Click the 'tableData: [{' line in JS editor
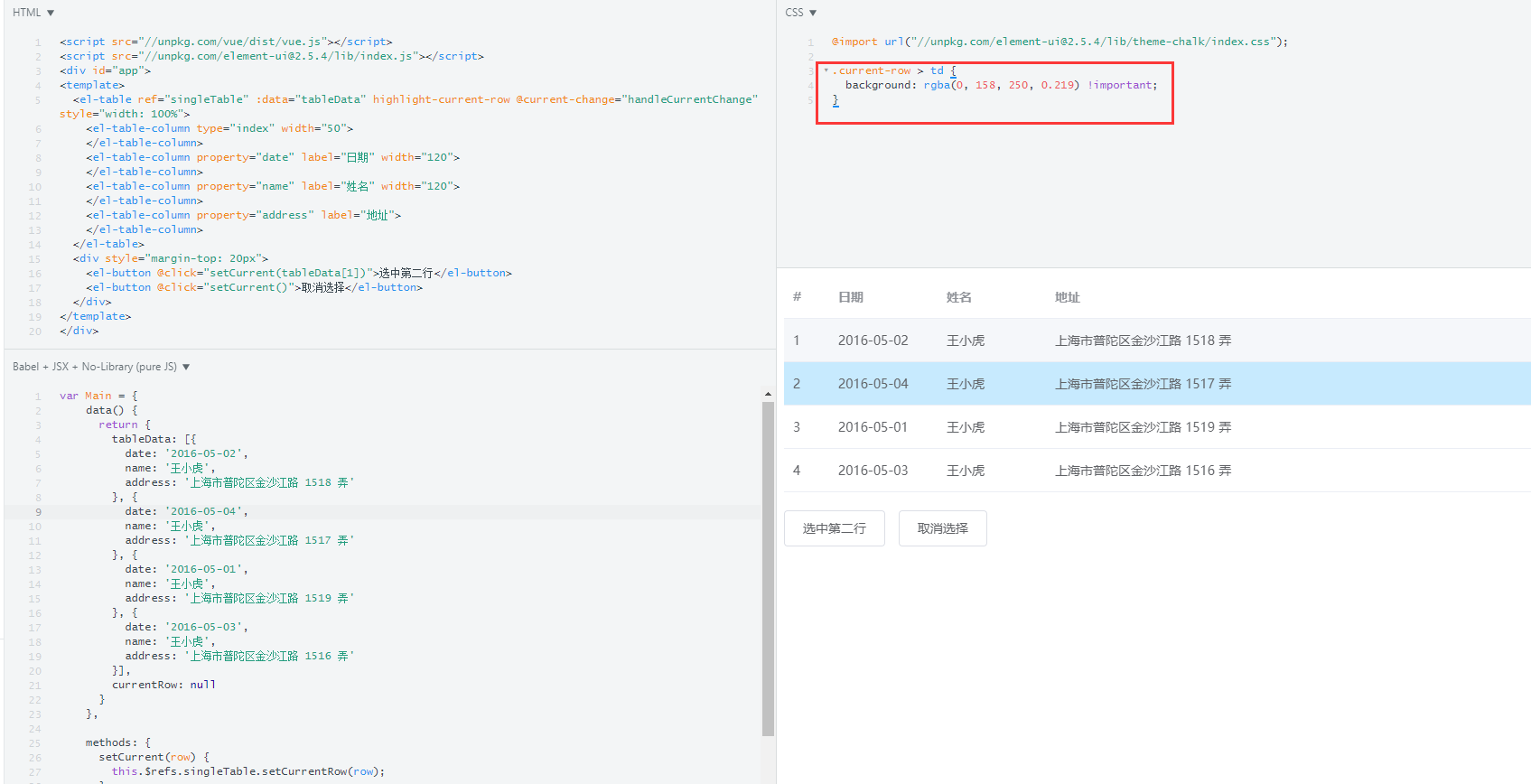Image resolution: width=1531 pixels, height=784 pixels. pyautogui.click(x=154, y=439)
